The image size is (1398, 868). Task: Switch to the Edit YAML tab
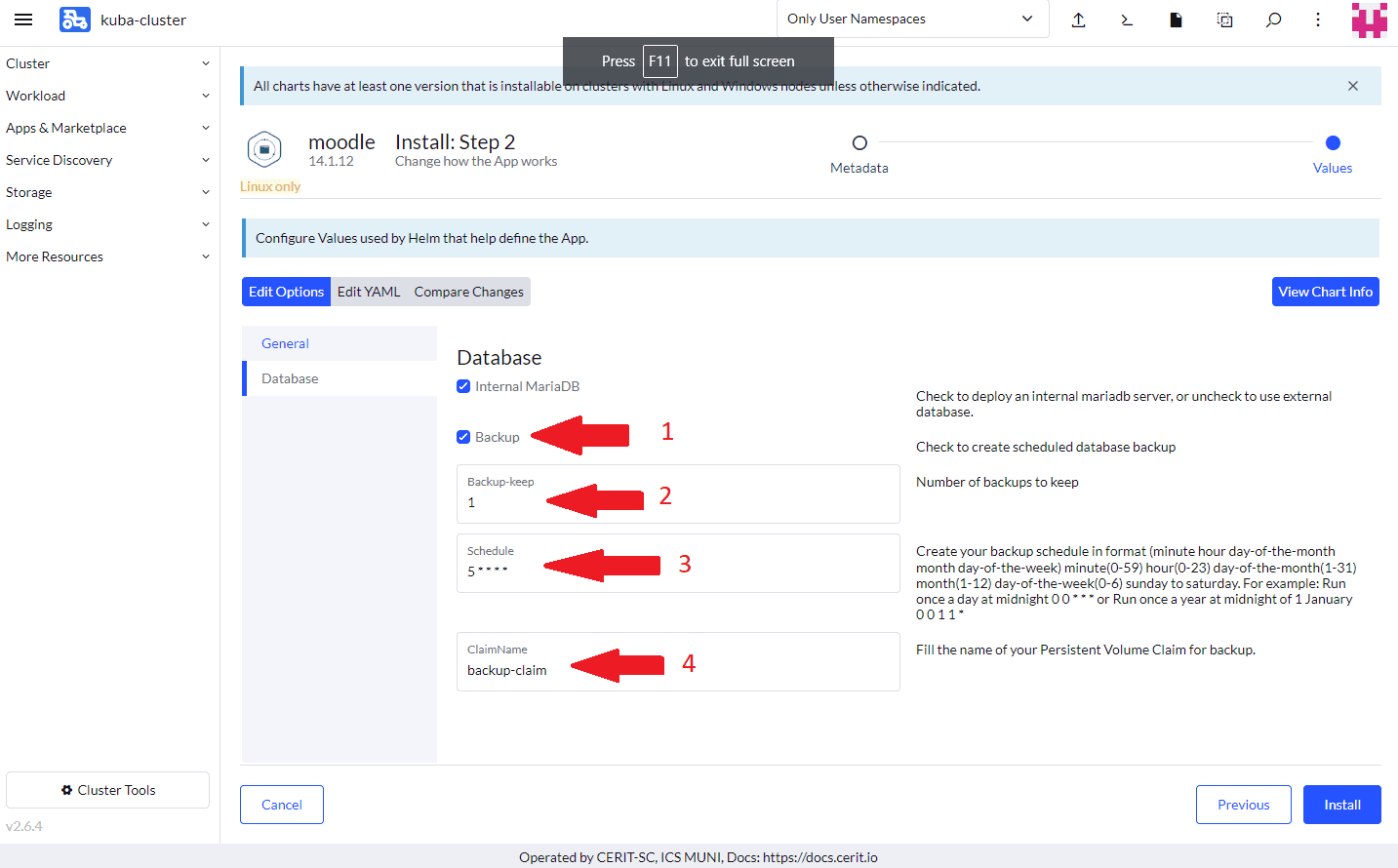368,292
